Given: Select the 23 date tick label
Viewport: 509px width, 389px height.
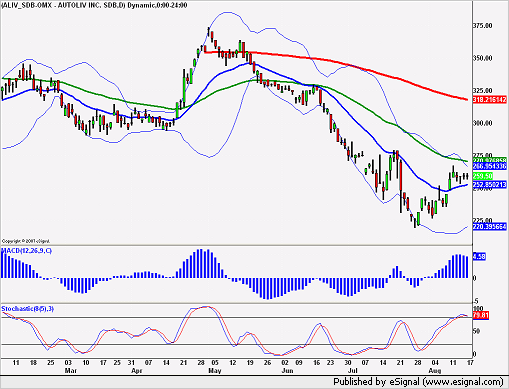Looking at the screenshot, I should click(x=330, y=362).
